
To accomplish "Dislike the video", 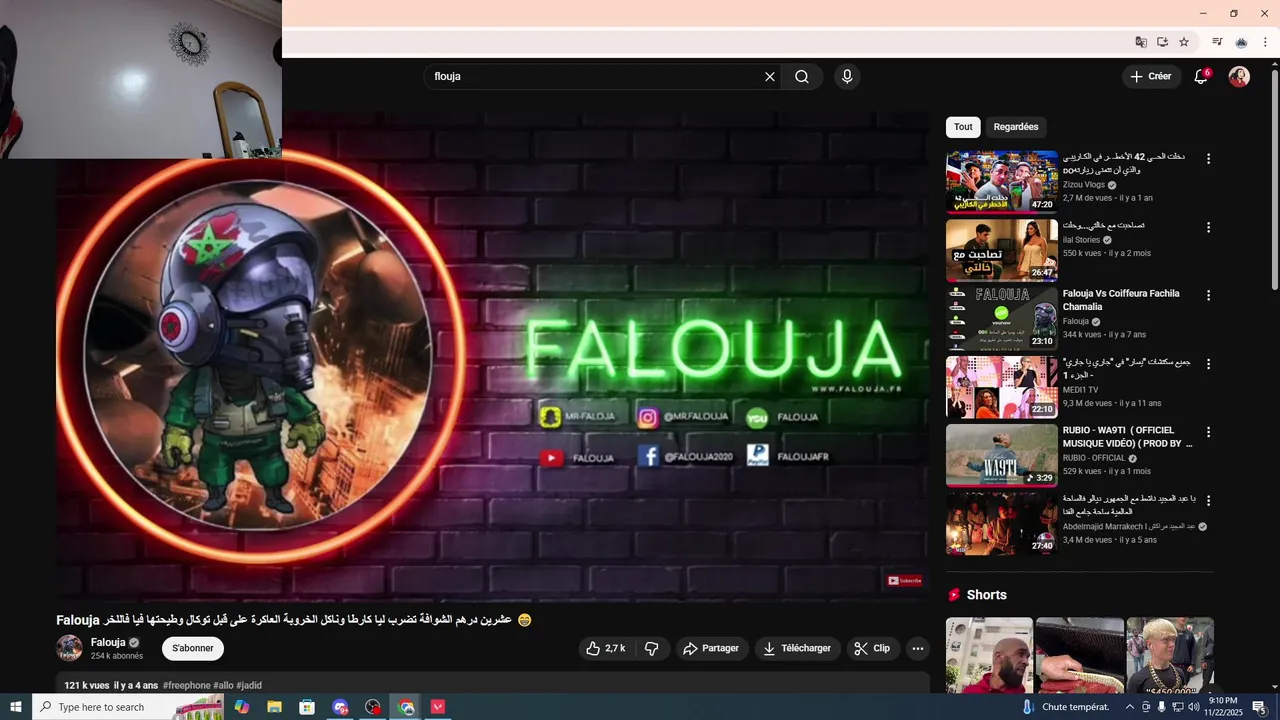I will 652,648.
